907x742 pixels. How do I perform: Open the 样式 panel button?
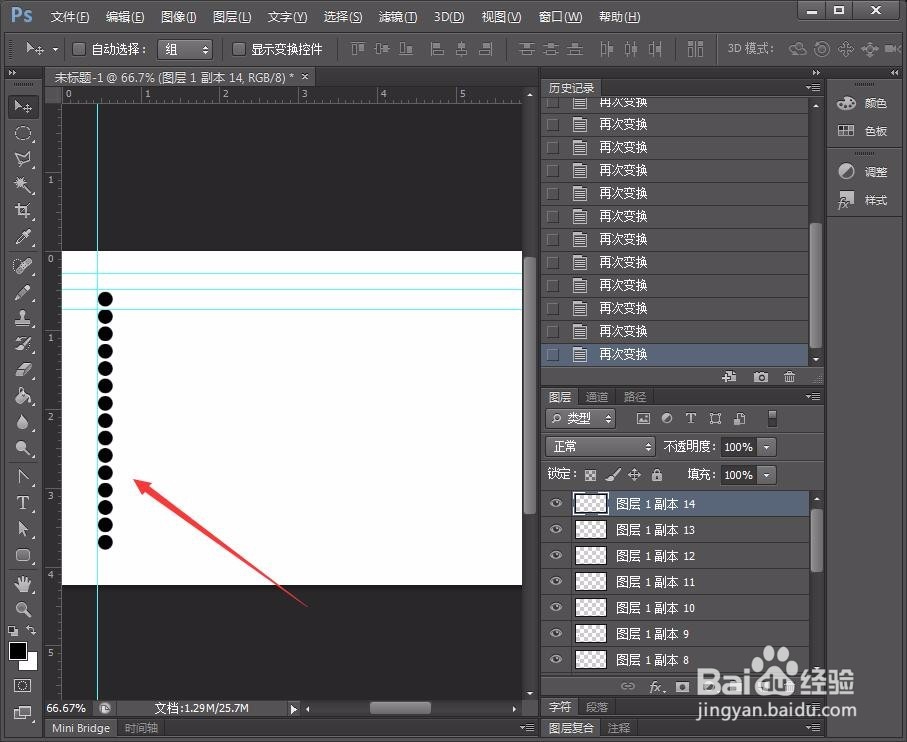tap(862, 201)
